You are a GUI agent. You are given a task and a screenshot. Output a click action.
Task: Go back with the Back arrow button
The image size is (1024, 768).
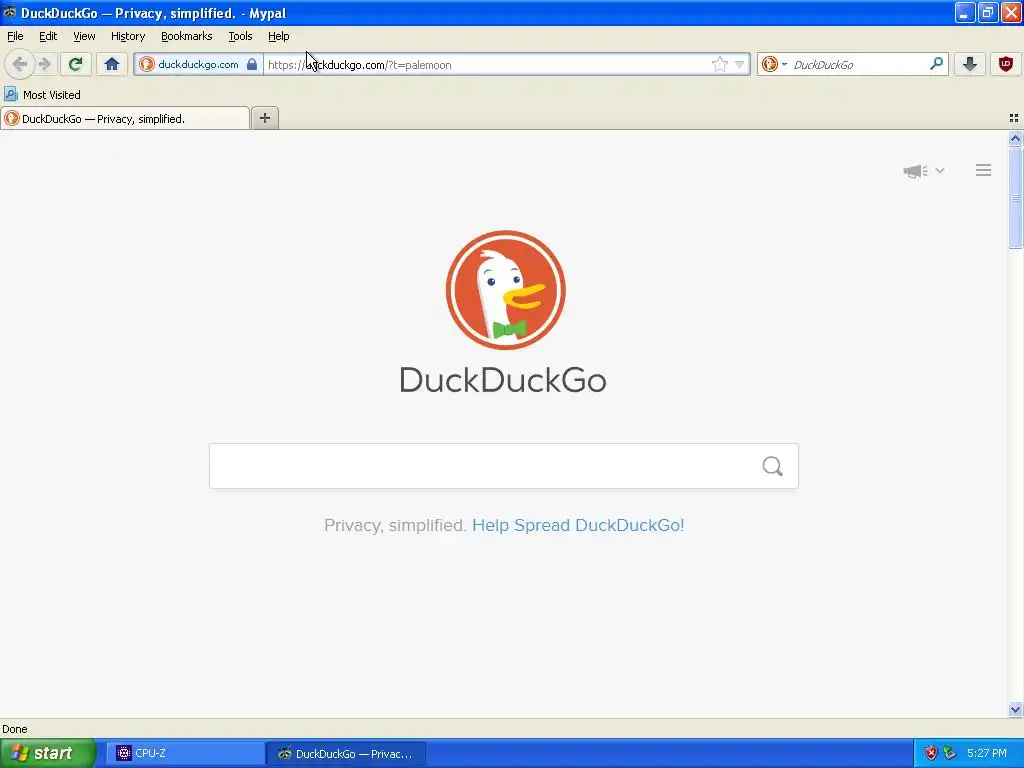coord(19,64)
